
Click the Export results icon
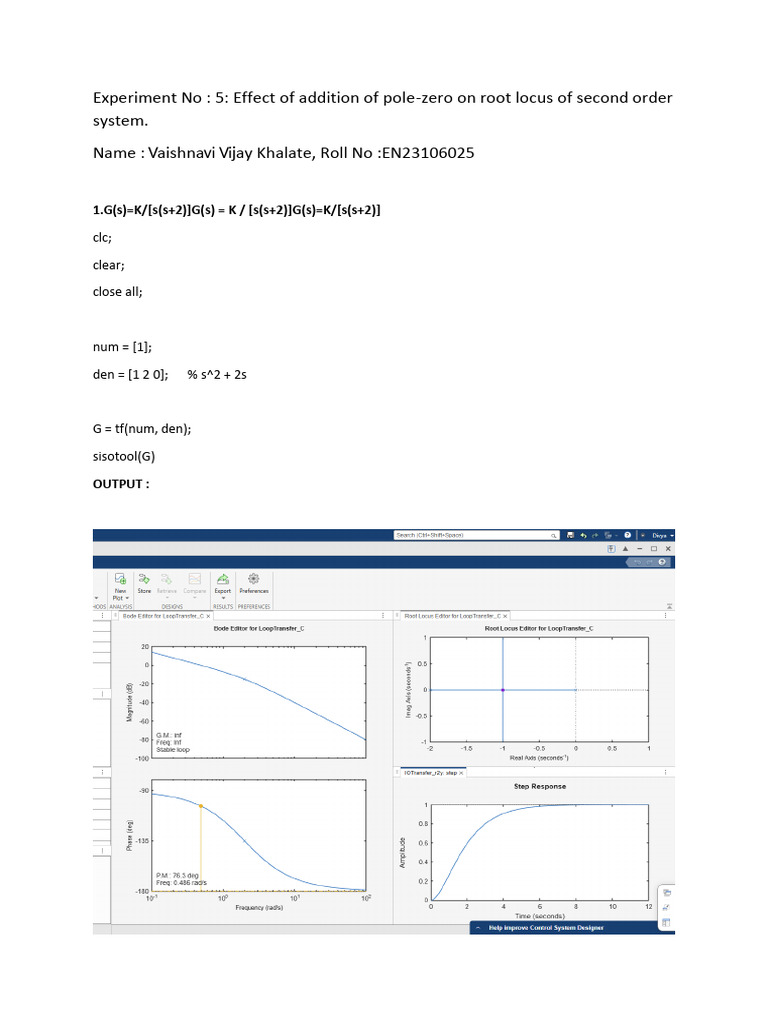(x=223, y=579)
